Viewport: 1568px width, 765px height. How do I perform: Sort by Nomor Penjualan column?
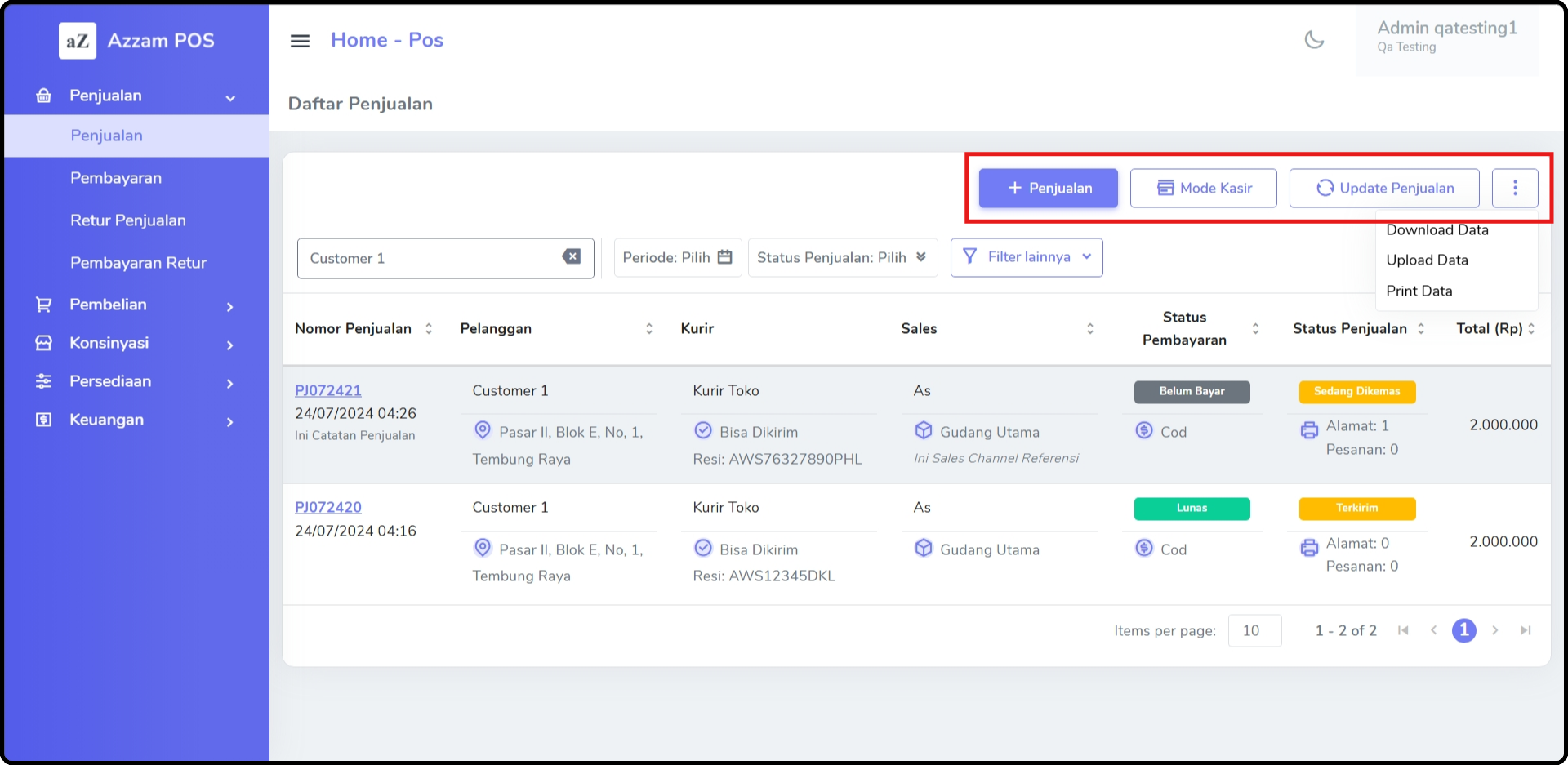(x=428, y=329)
